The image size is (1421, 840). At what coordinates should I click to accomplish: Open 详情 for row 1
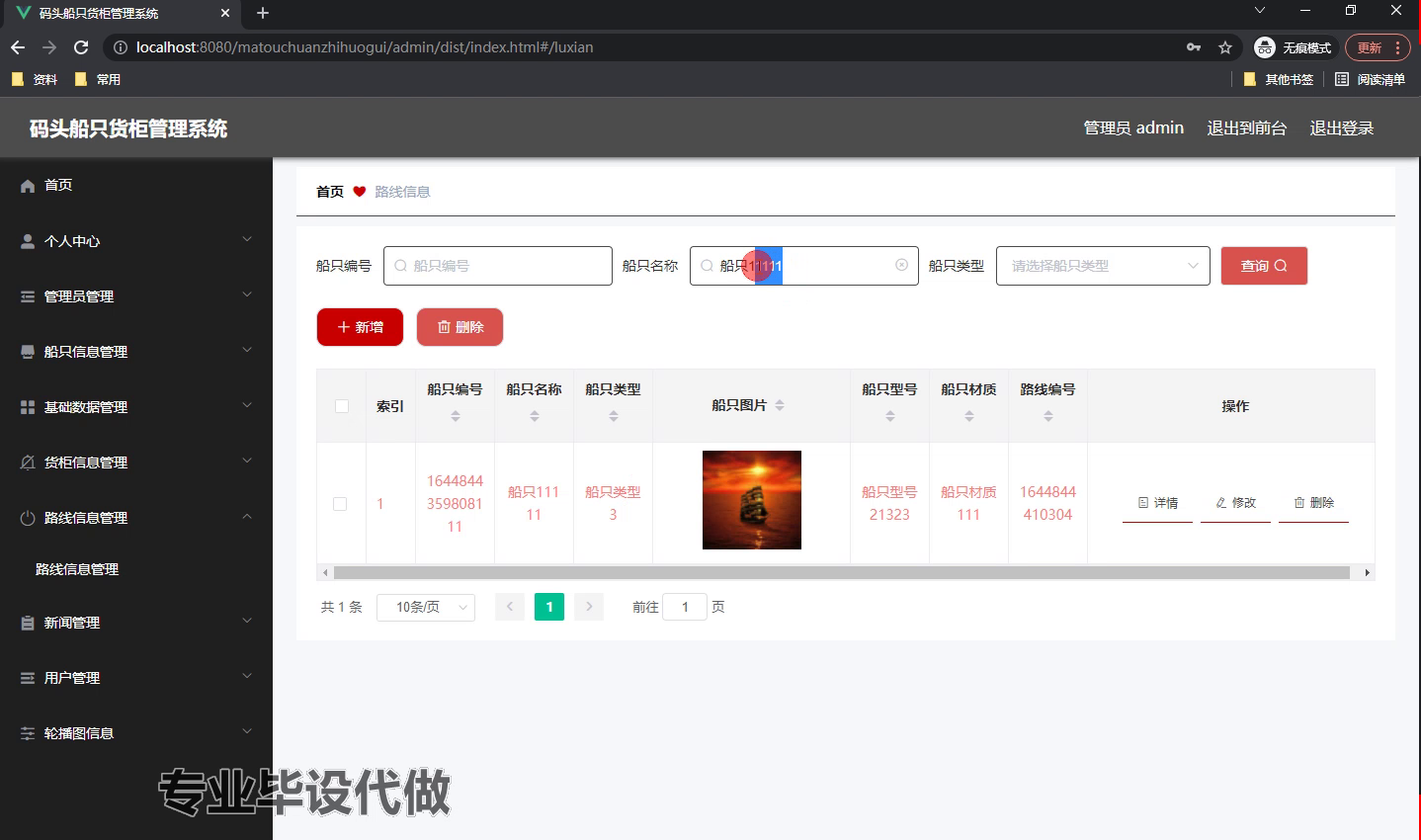(1157, 503)
